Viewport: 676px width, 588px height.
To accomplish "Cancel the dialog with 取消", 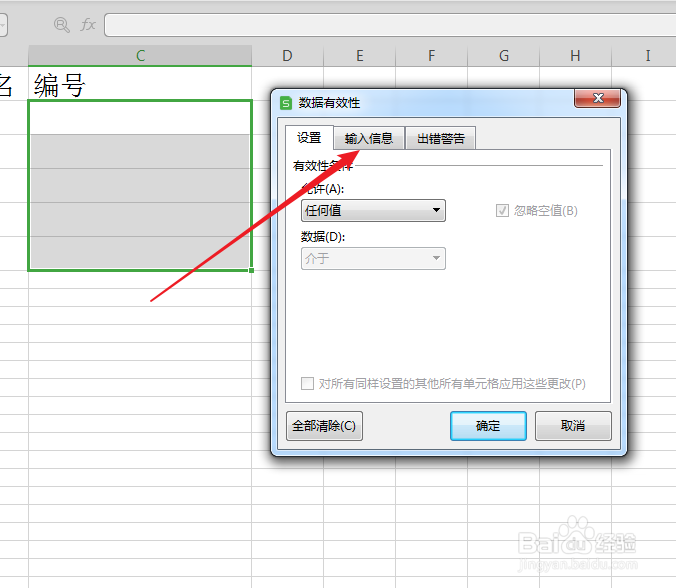I will tap(573, 426).
